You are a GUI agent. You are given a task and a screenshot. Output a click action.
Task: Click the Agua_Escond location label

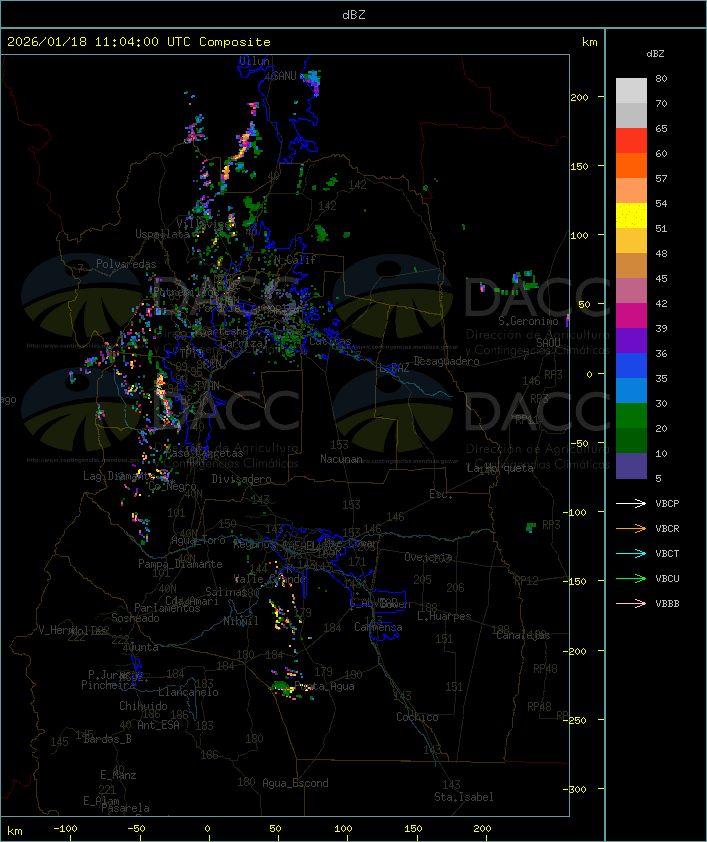pos(295,783)
